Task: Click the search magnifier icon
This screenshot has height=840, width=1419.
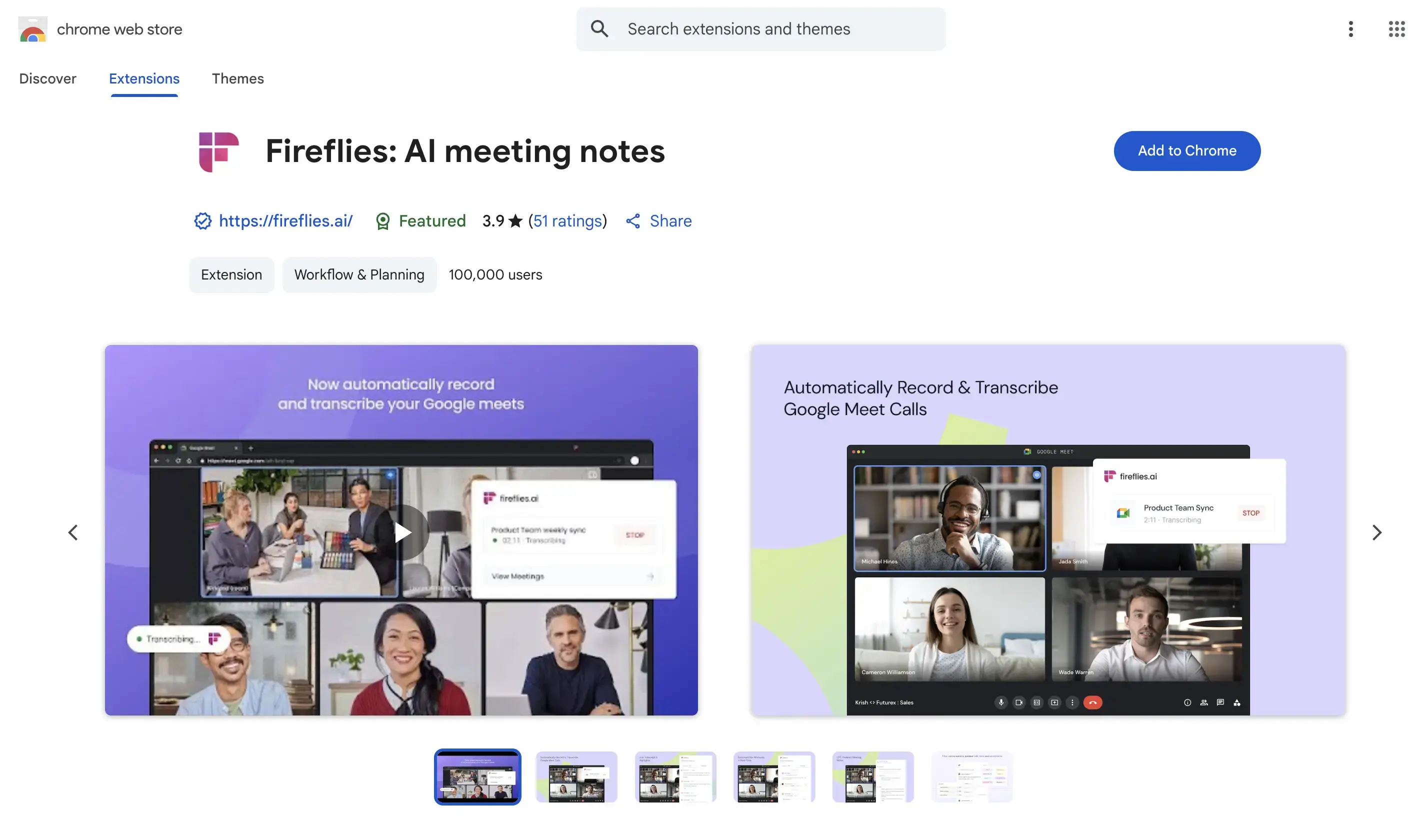Action: (x=599, y=28)
